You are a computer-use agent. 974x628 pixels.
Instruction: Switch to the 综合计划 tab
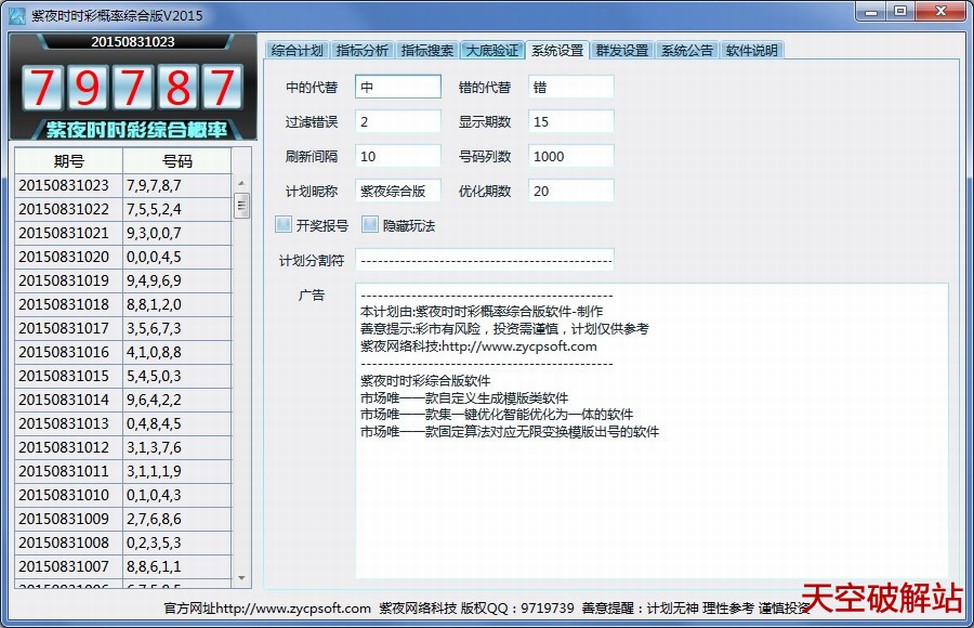click(297, 48)
